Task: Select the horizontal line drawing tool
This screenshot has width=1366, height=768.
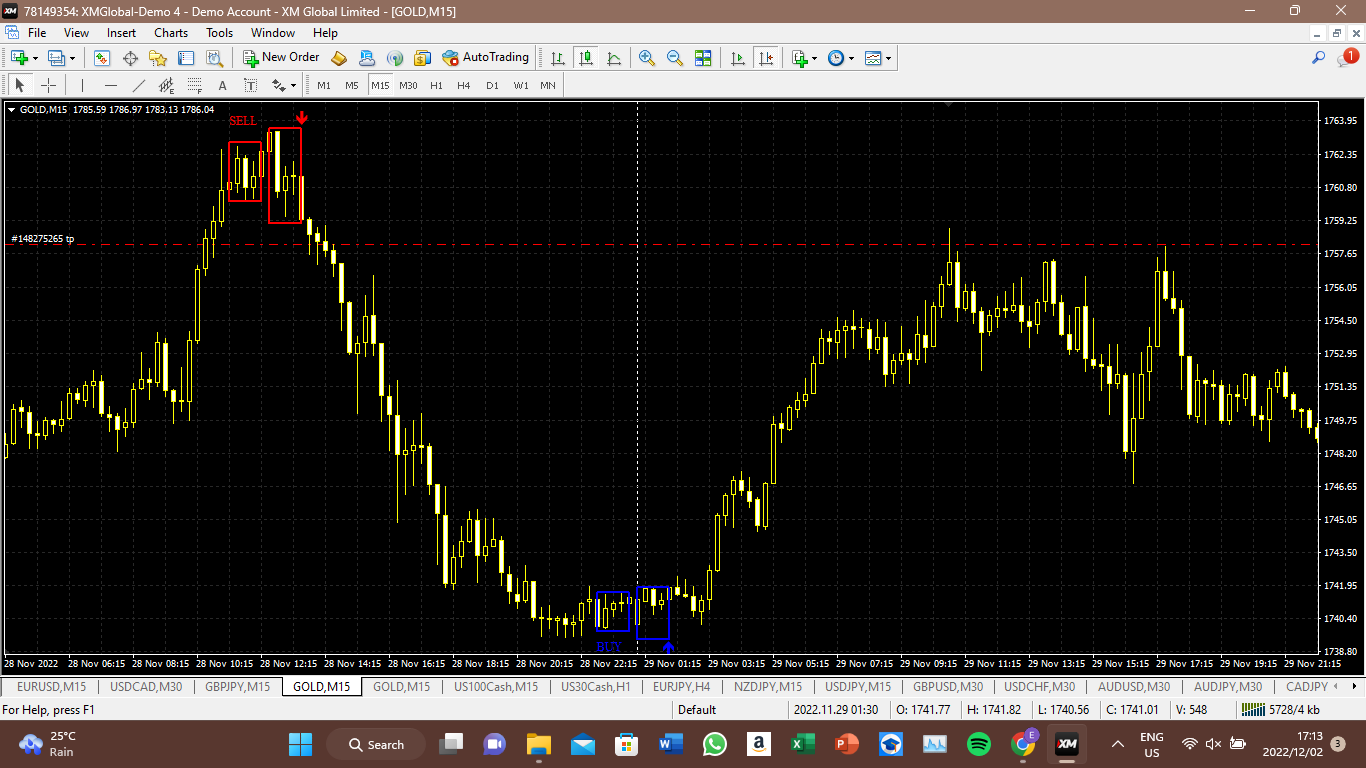Action: point(111,85)
